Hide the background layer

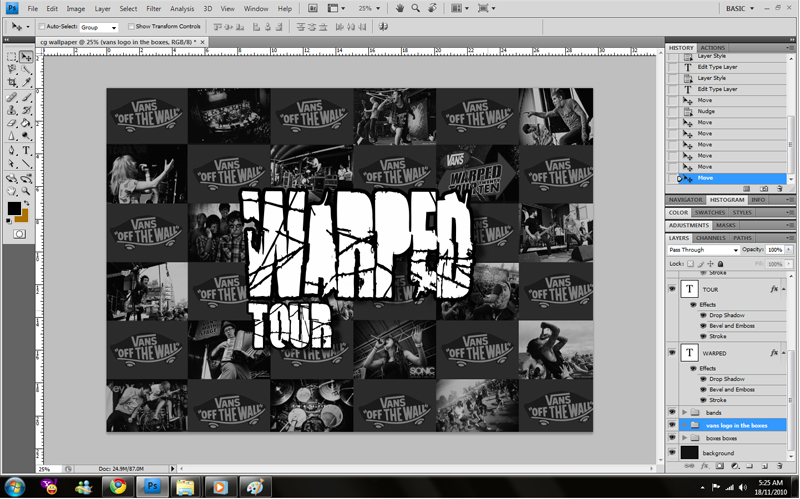[x=672, y=453]
